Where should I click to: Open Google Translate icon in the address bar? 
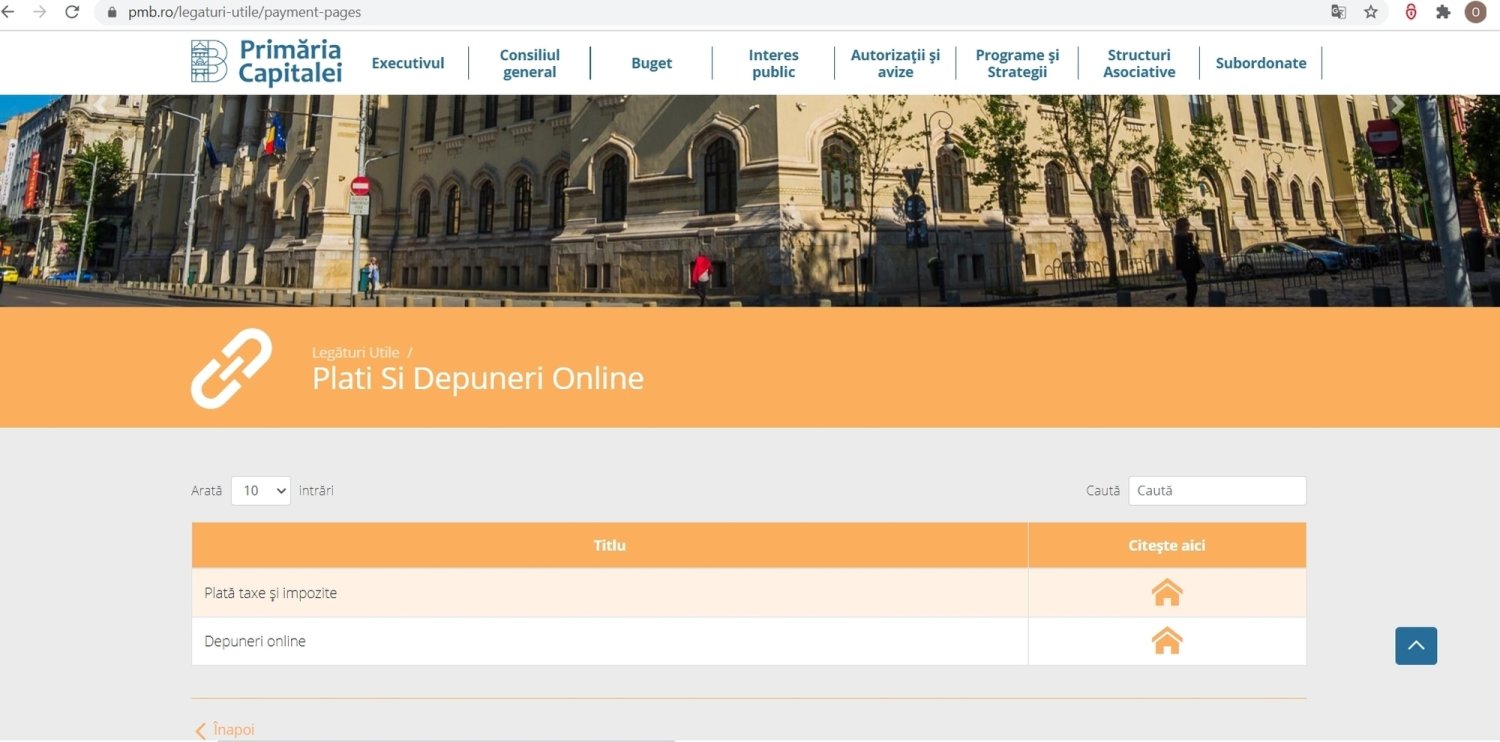click(x=1338, y=12)
